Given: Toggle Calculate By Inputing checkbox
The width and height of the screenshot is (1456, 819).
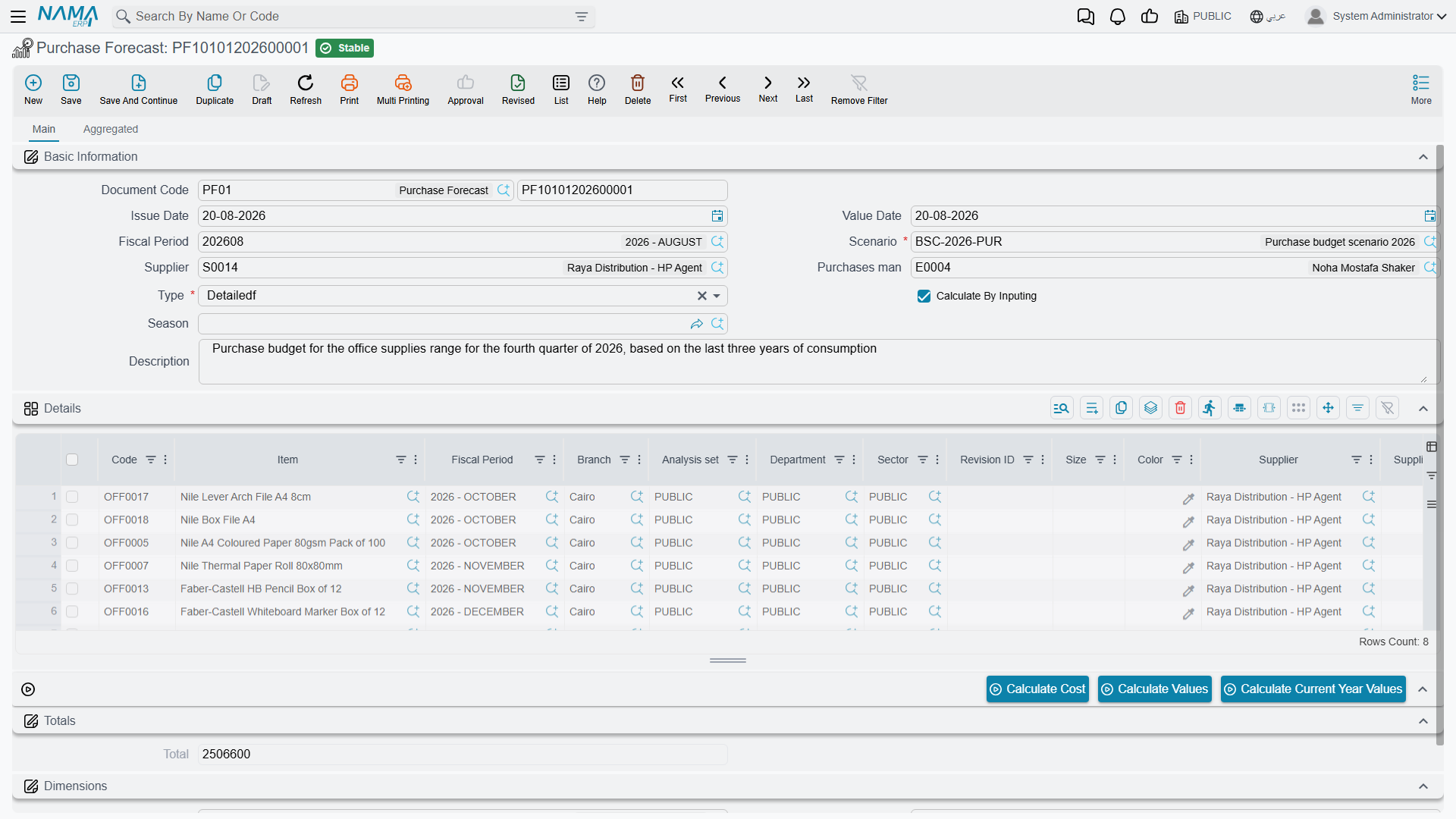Looking at the screenshot, I should coord(924,296).
